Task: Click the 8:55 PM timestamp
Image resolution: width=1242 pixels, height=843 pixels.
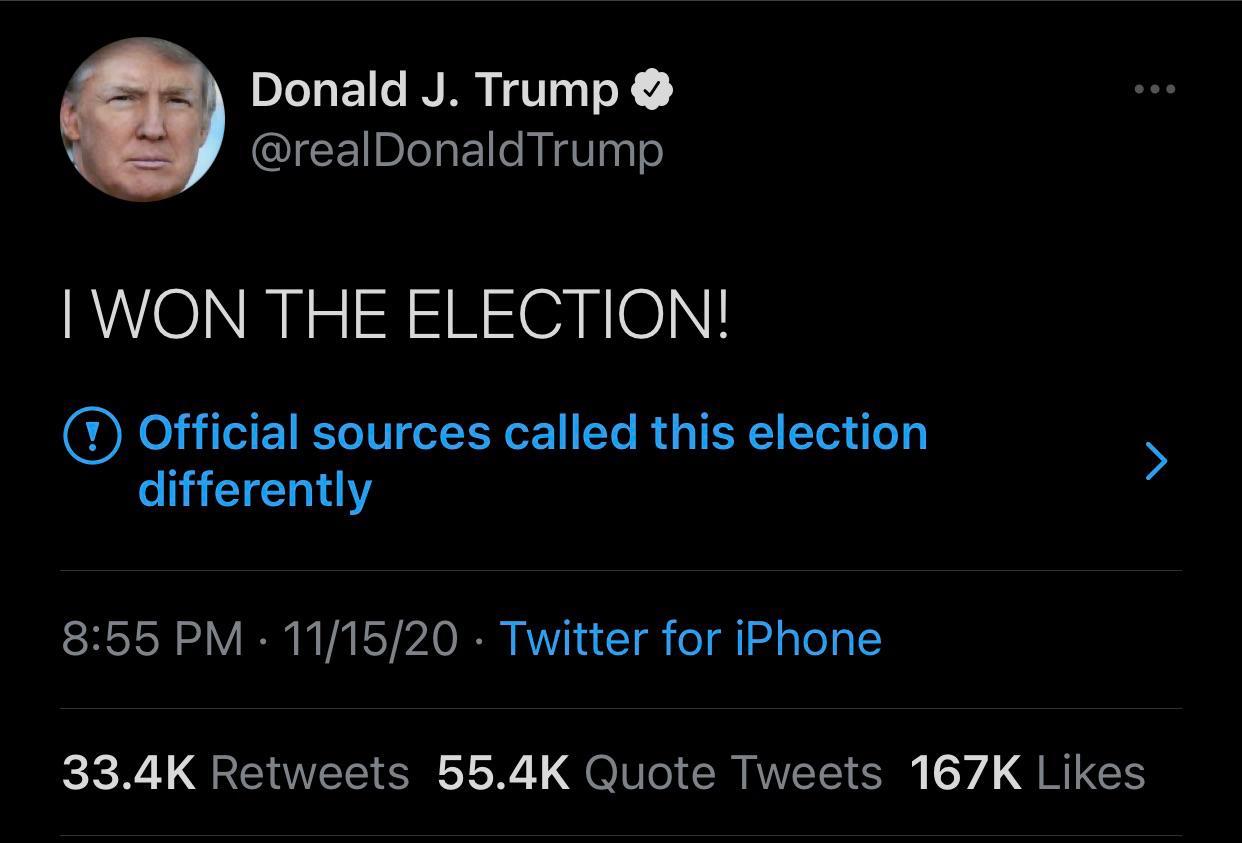Action: click(x=153, y=638)
